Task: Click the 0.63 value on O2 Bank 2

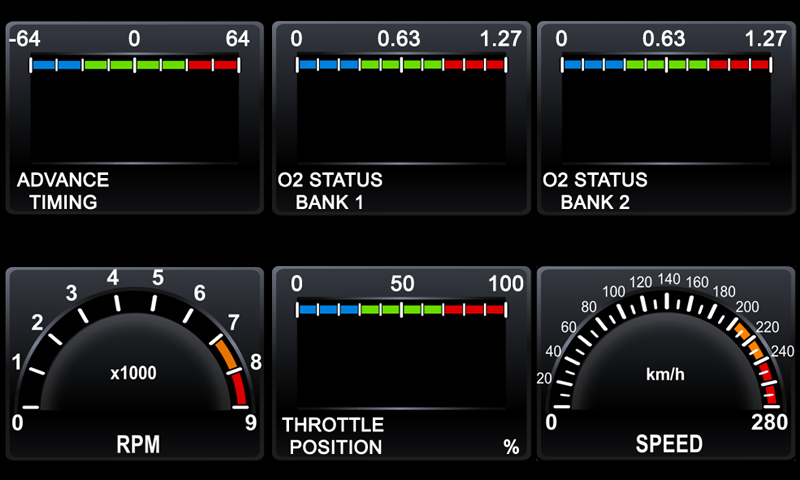Action: (663, 39)
